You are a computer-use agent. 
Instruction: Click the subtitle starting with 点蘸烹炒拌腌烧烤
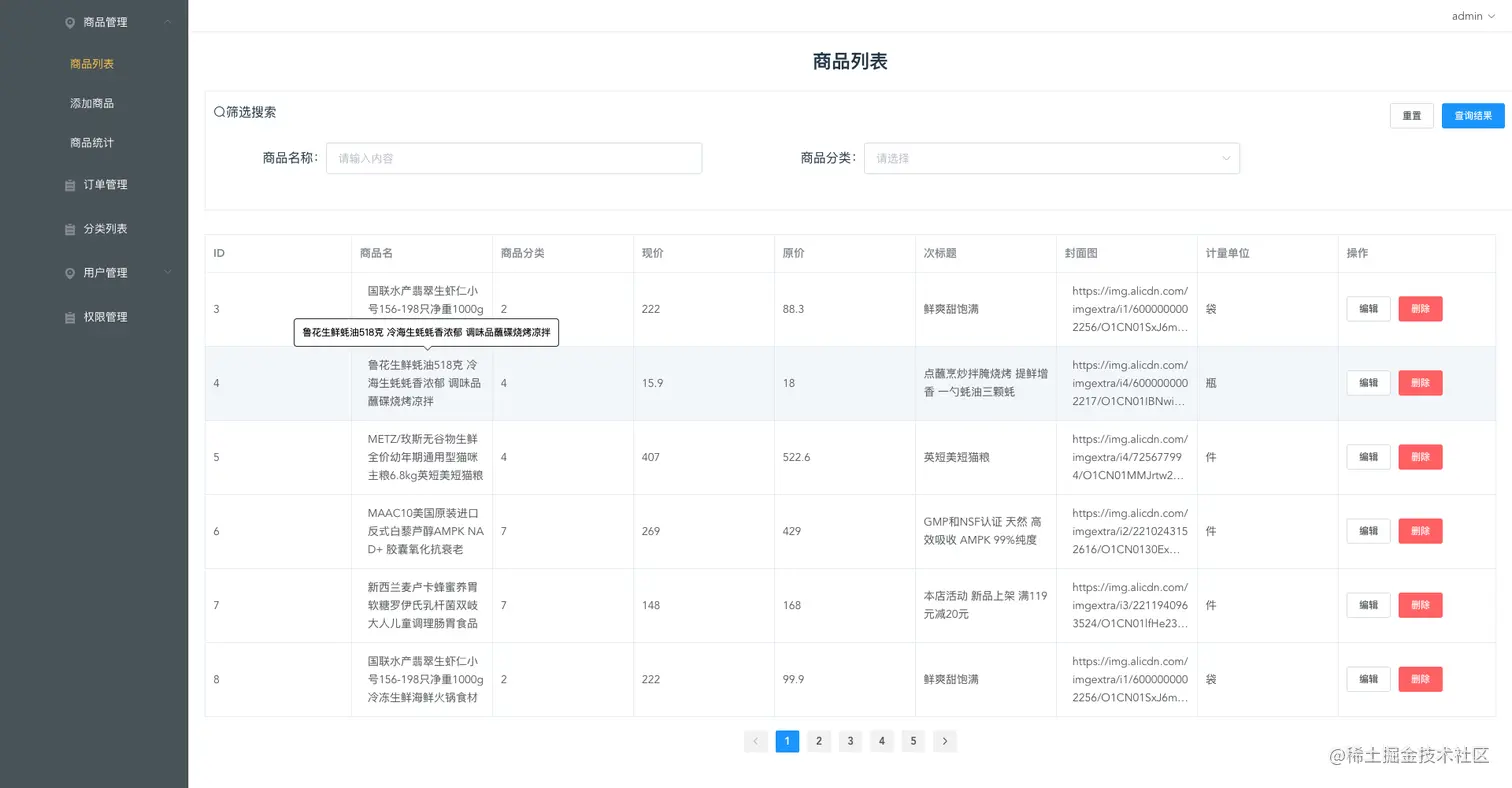[986, 383]
